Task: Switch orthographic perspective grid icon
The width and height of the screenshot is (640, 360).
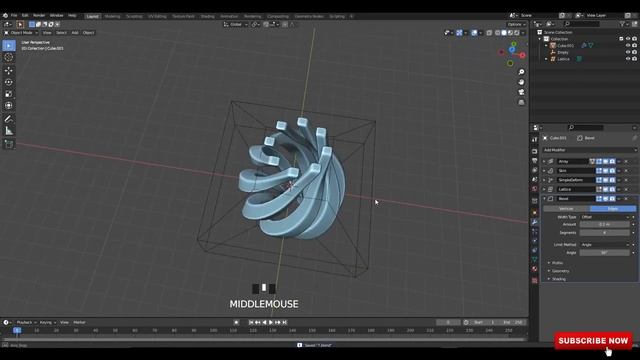Action: [521, 102]
